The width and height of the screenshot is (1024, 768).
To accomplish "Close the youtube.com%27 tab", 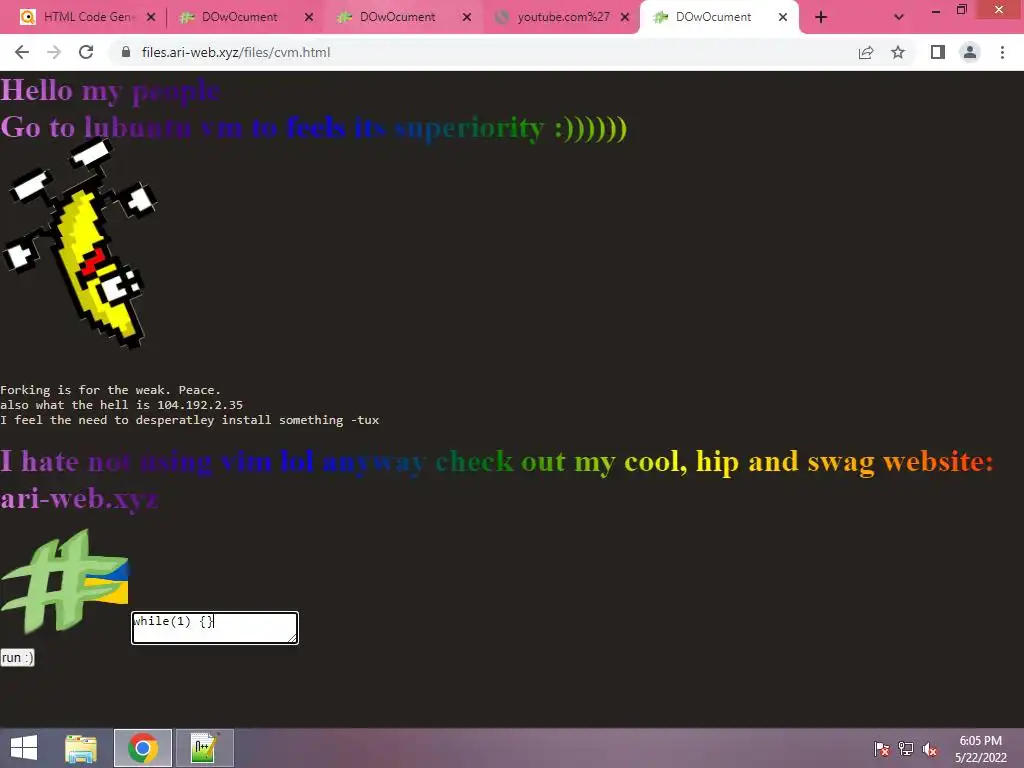I will (625, 17).
